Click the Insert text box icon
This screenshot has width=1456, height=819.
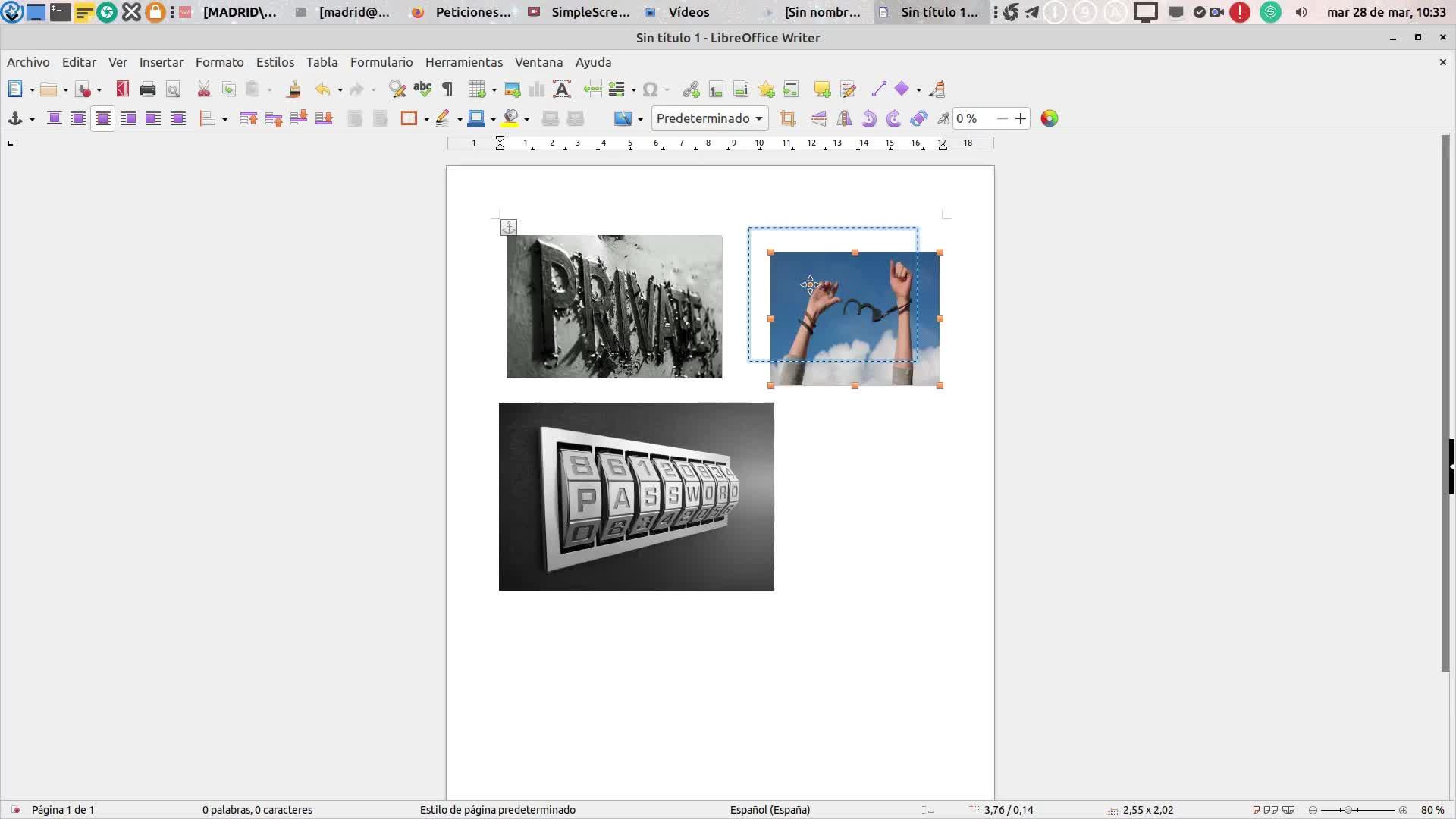coord(562,89)
